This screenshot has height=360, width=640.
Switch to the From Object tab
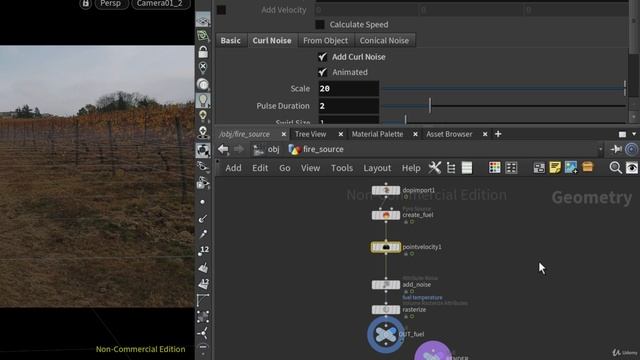[325, 40]
